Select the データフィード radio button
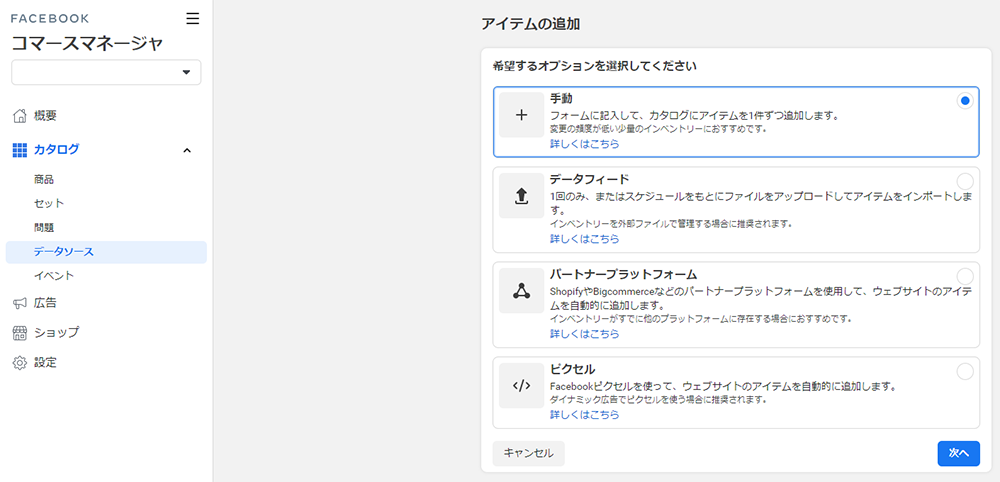The height and width of the screenshot is (482, 1000). pos(965,181)
